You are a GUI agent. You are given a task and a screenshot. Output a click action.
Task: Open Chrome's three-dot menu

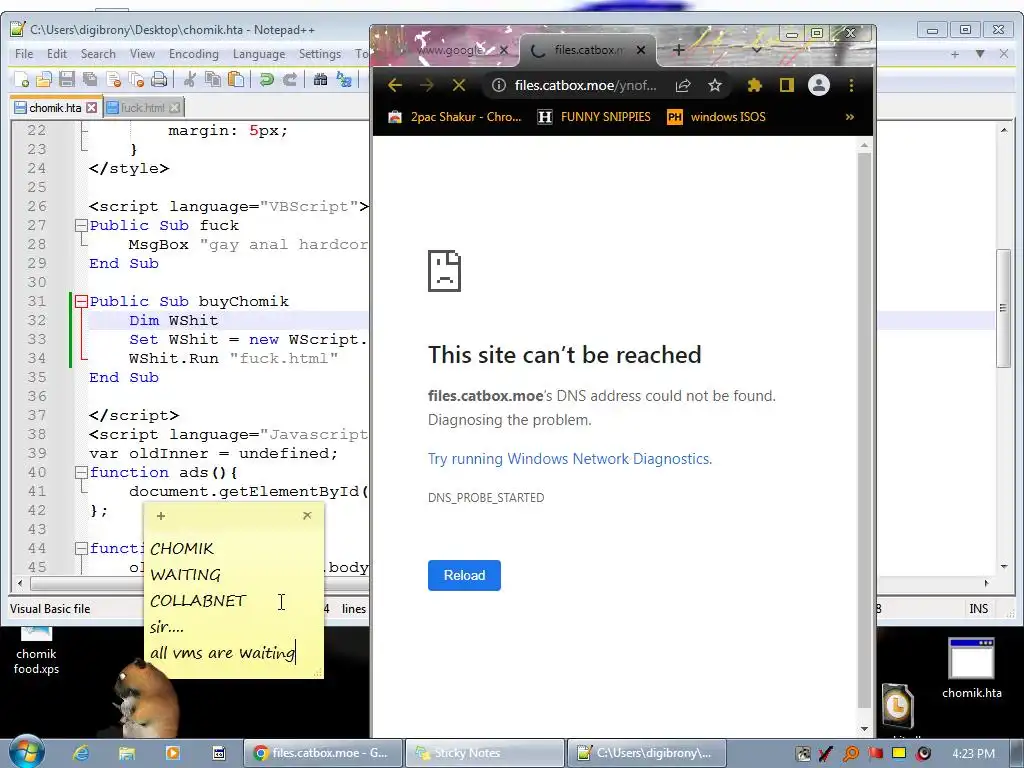tap(851, 86)
